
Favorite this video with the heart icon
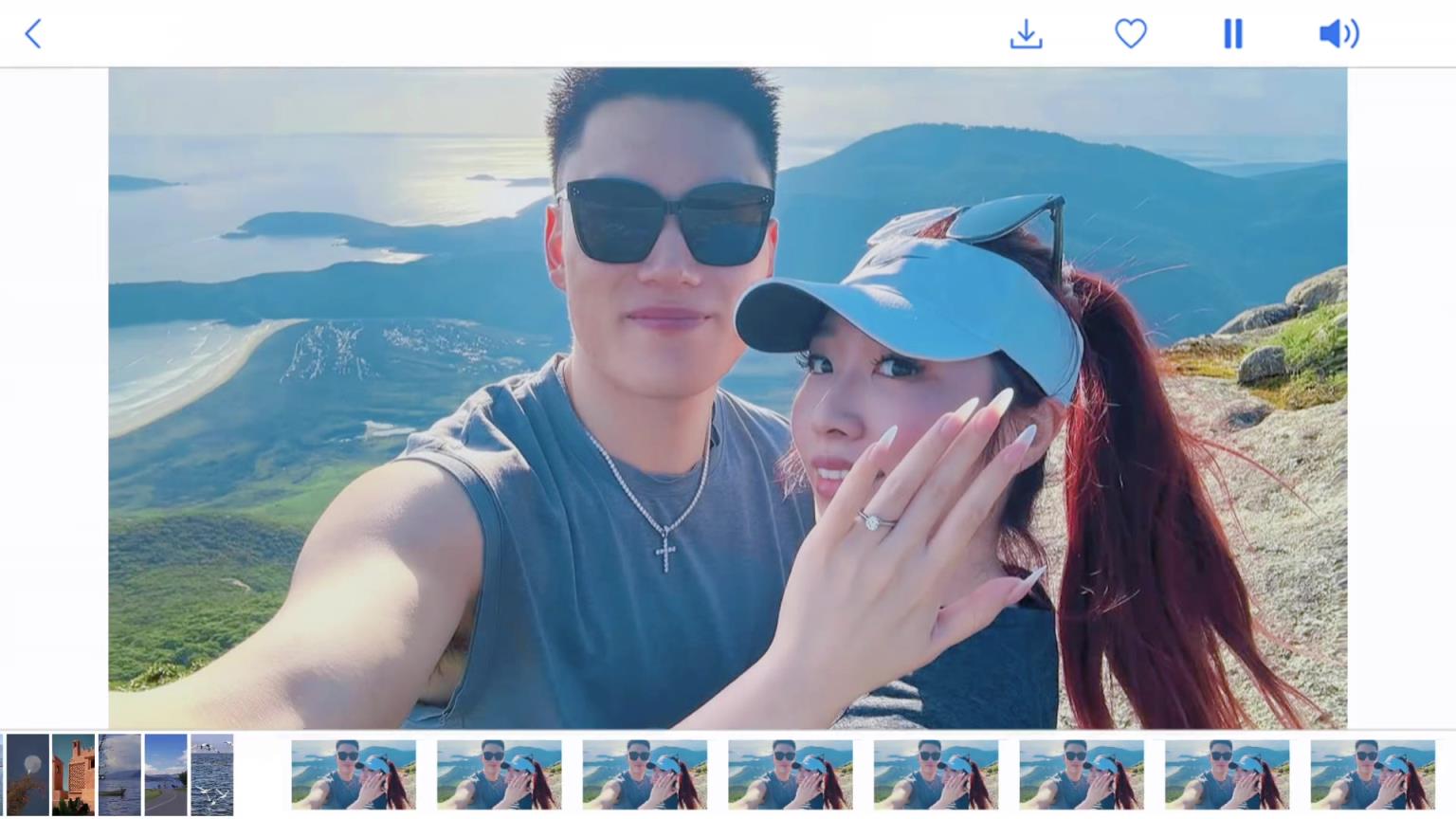(1130, 34)
